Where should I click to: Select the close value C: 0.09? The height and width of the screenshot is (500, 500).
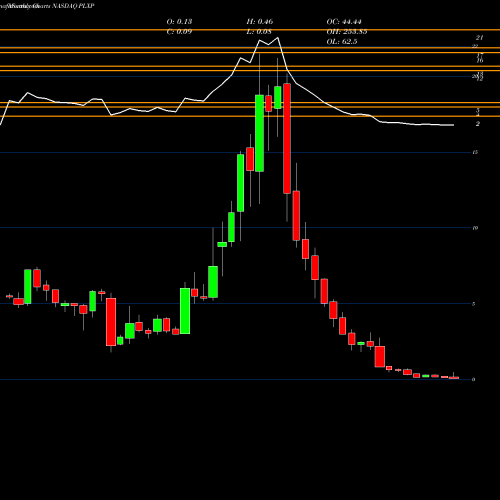179,31
